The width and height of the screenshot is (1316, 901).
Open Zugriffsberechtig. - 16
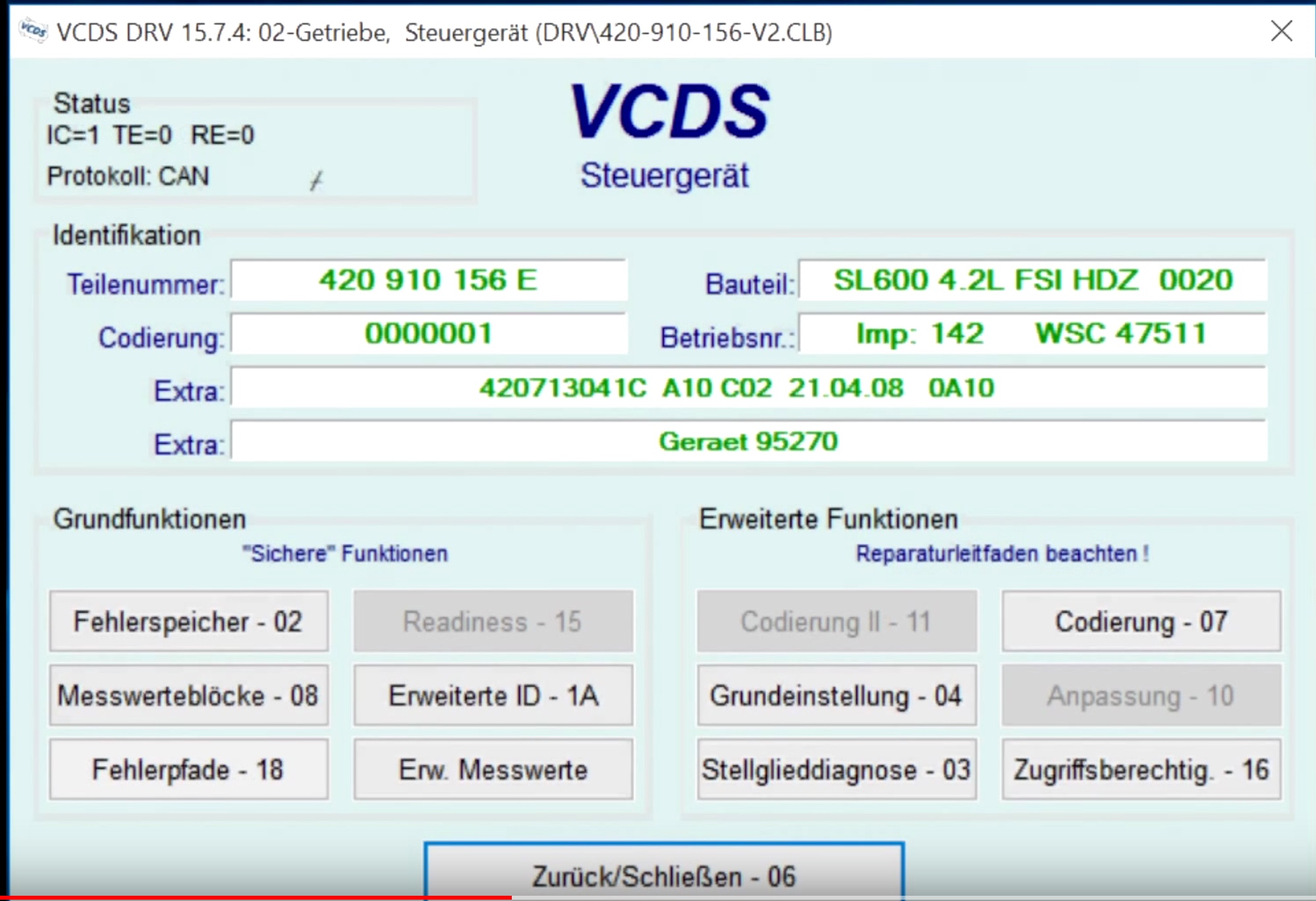pos(1141,769)
